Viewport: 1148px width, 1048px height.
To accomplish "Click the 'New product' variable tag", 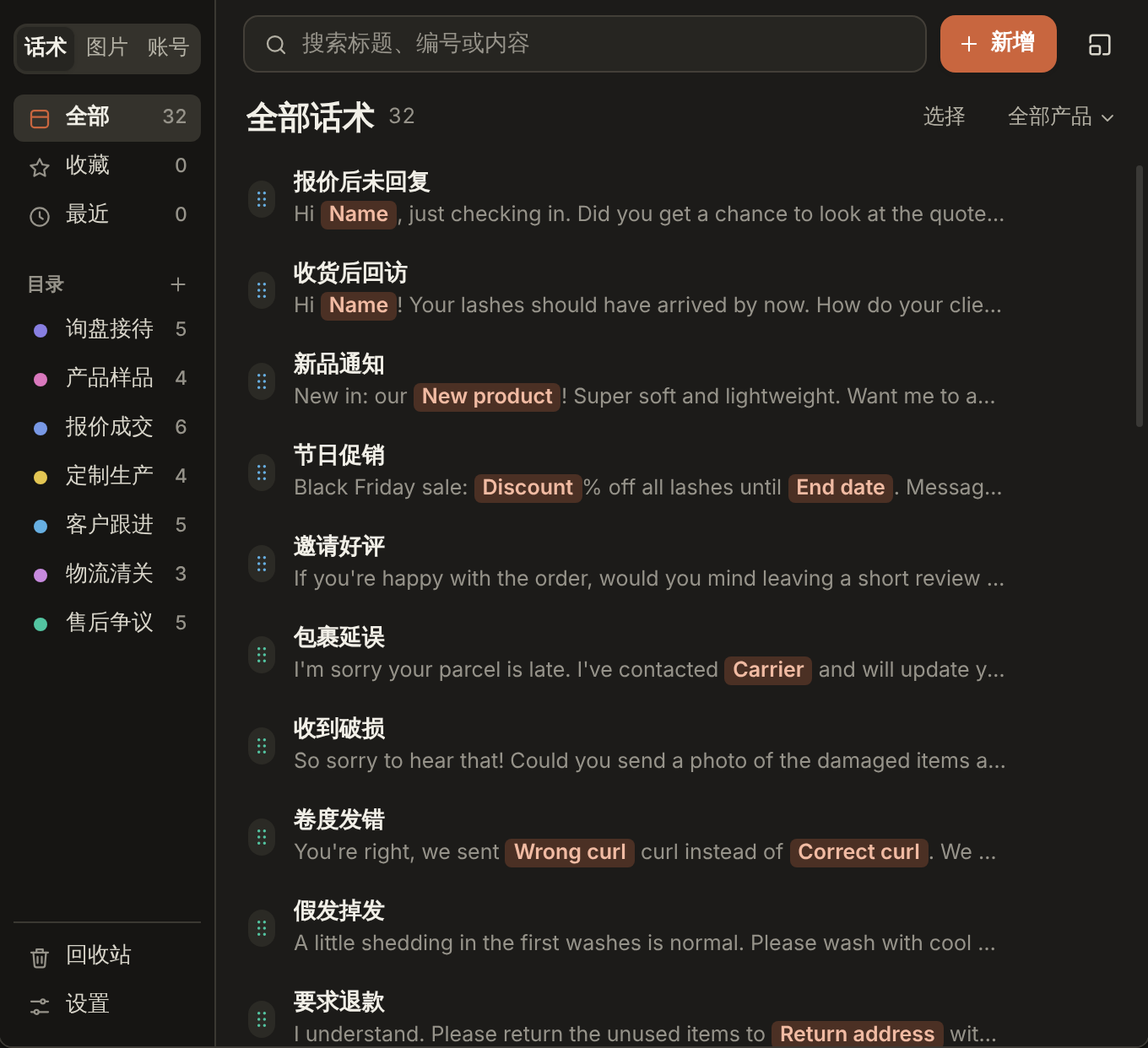I will [x=487, y=397].
